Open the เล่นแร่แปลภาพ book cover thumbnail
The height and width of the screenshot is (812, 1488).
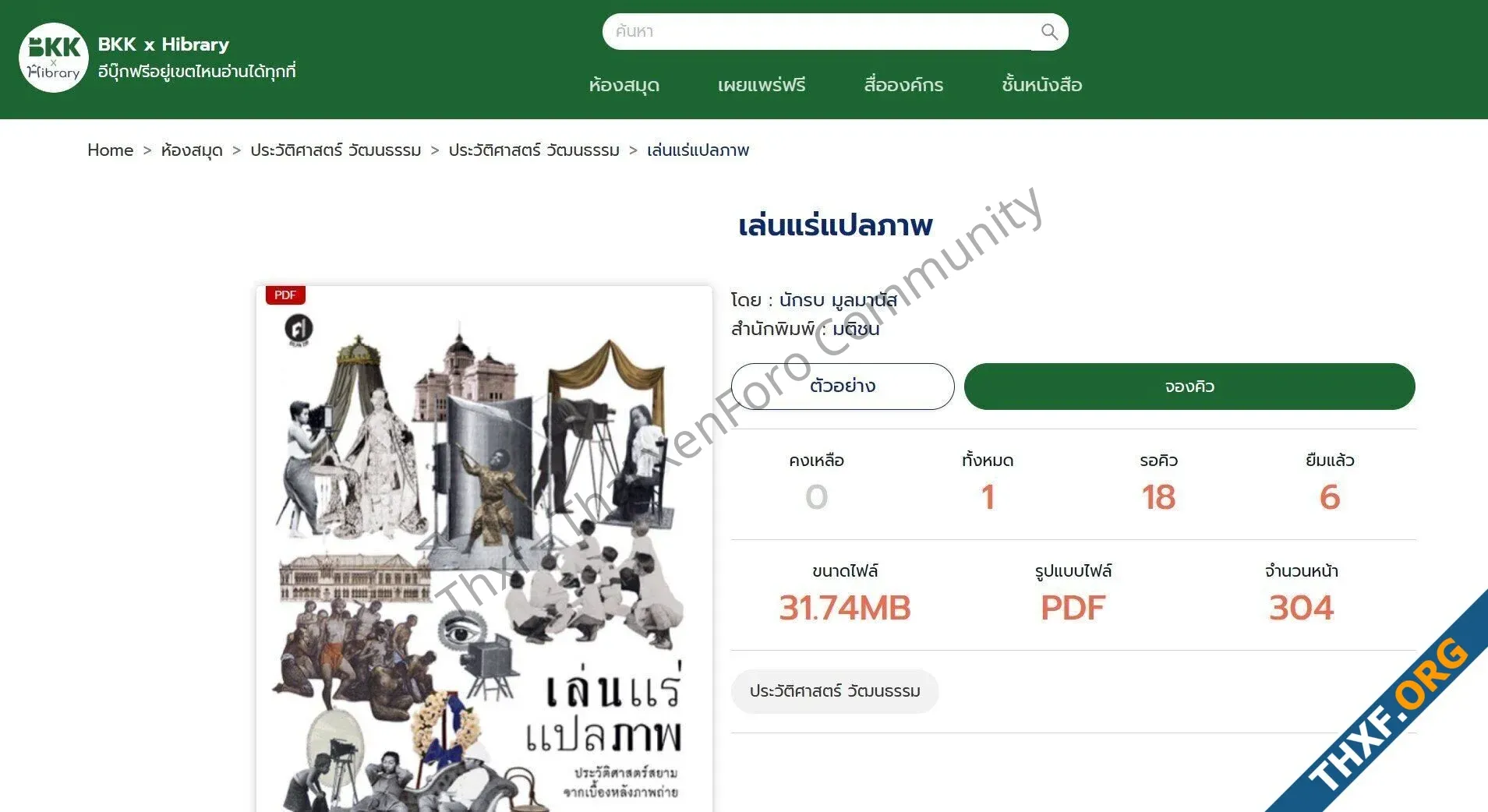(484, 549)
